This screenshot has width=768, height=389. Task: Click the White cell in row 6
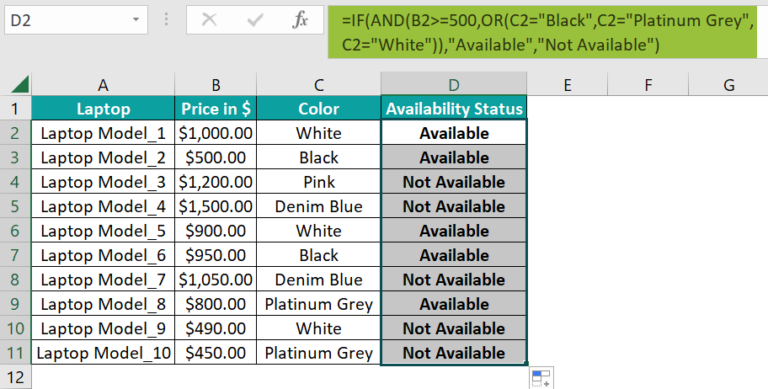319,231
